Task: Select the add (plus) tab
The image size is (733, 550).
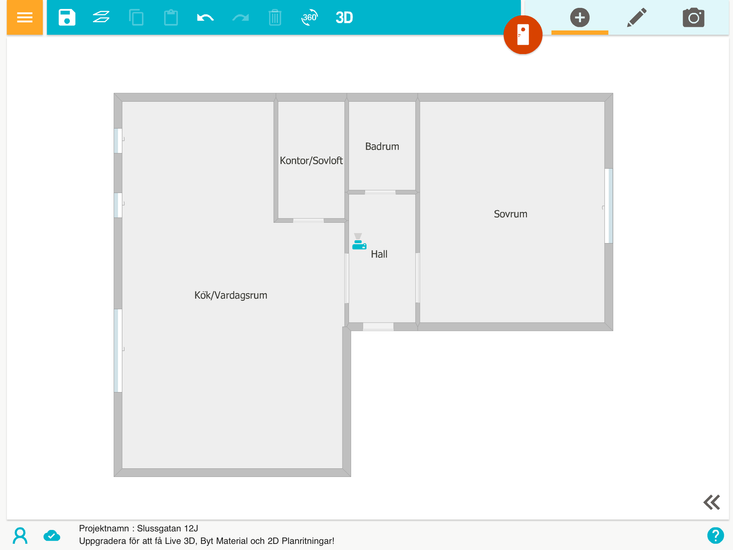Action: point(580,18)
